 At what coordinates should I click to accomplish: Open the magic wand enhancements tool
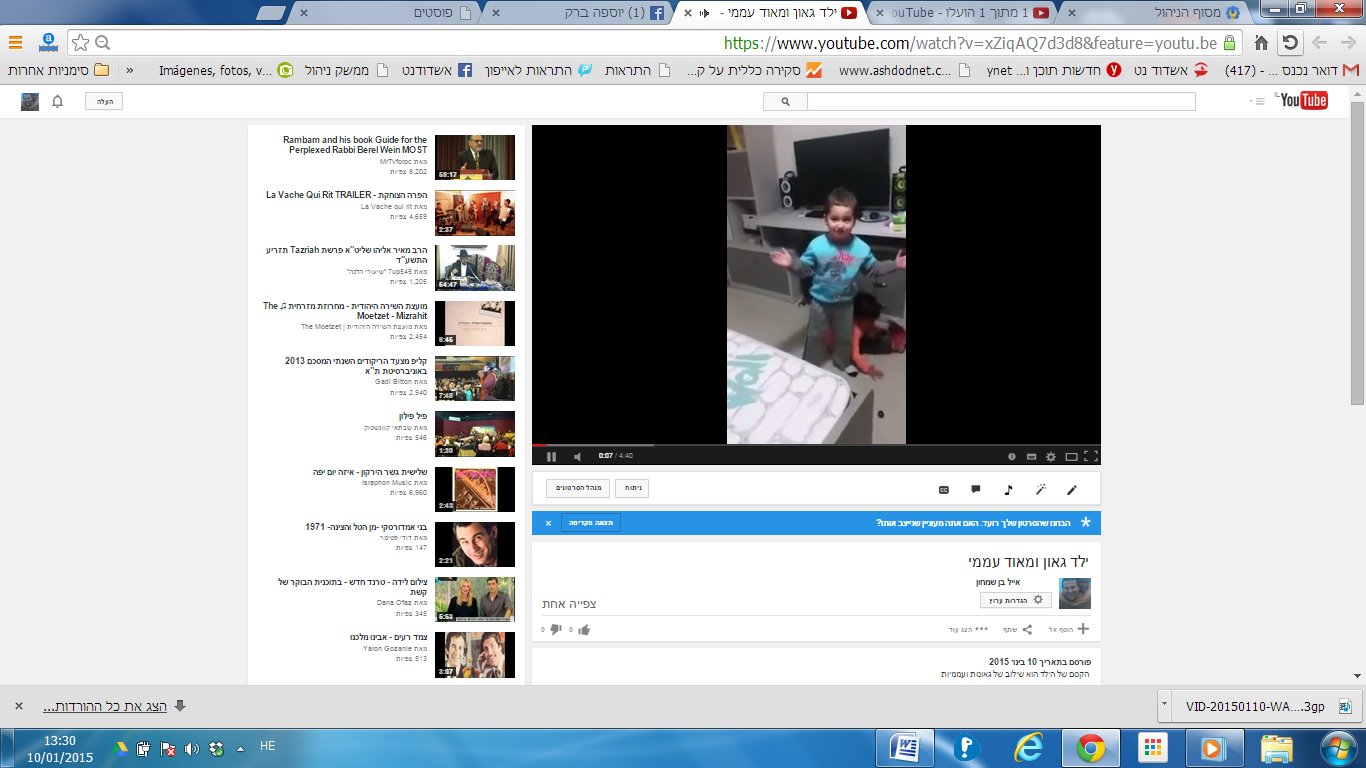coord(1040,490)
